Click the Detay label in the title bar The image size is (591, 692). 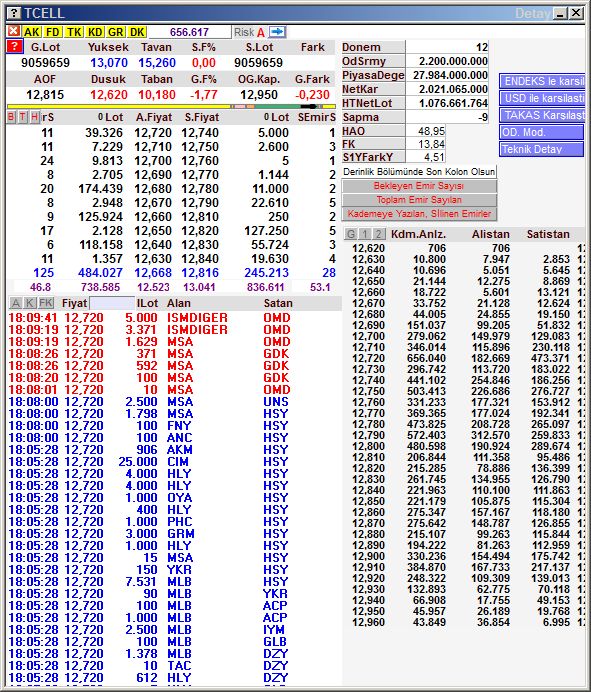point(533,14)
